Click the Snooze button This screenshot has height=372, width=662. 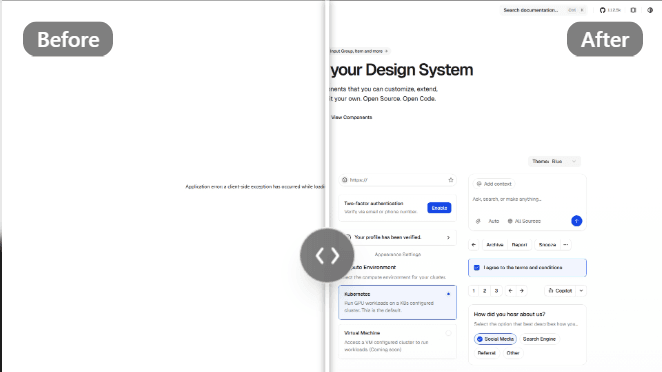(x=547, y=244)
